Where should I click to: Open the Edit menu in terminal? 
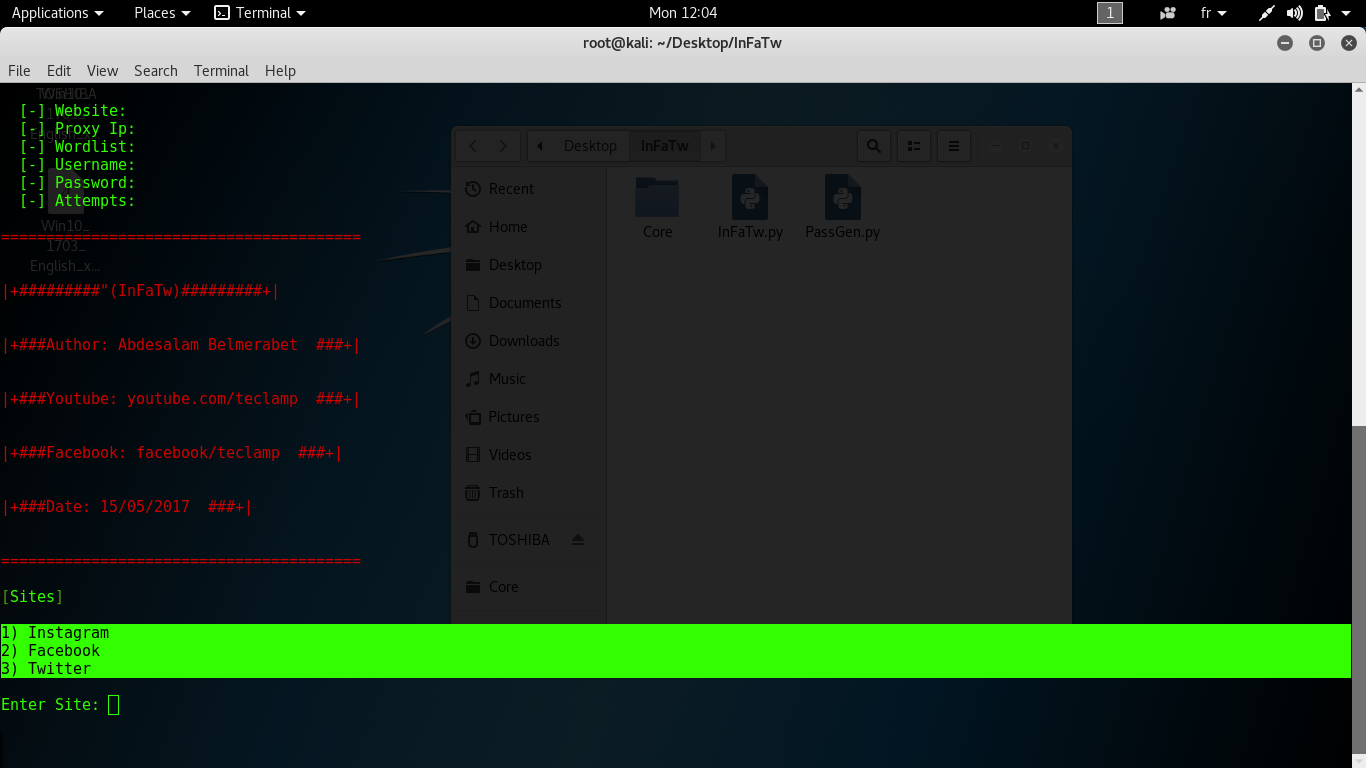coord(59,71)
